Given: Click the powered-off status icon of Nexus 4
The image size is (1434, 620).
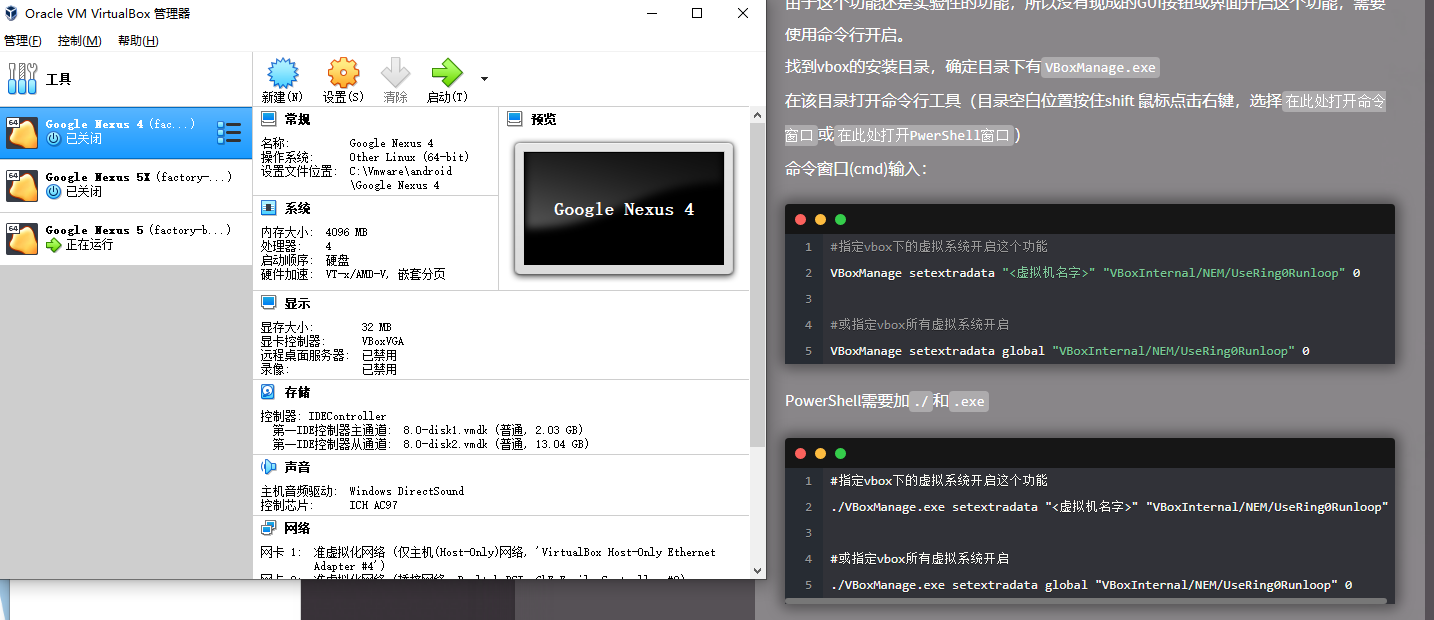Looking at the screenshot, I should (54, 139).
